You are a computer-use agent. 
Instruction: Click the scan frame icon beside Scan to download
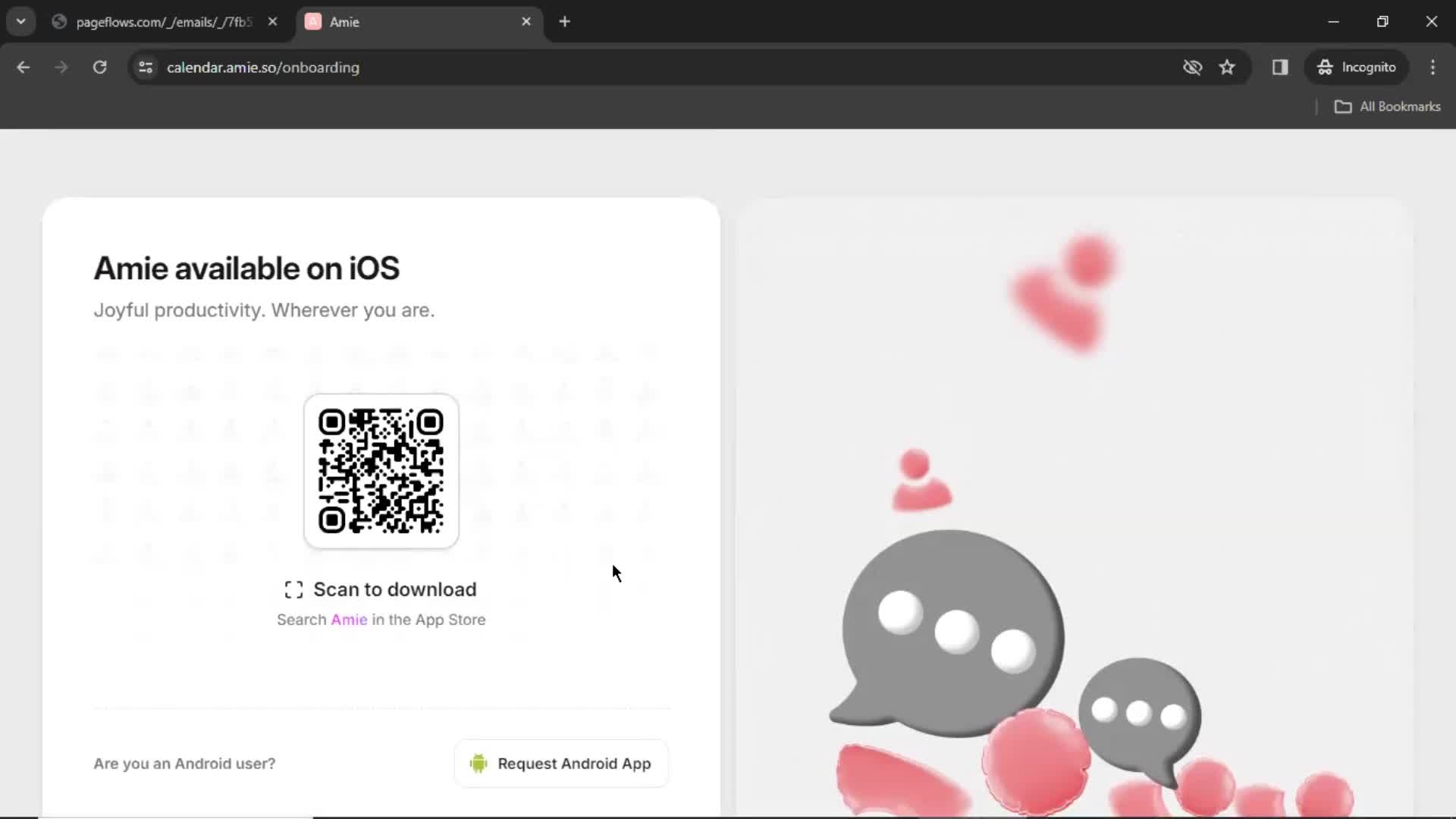(x=293, y=590)
